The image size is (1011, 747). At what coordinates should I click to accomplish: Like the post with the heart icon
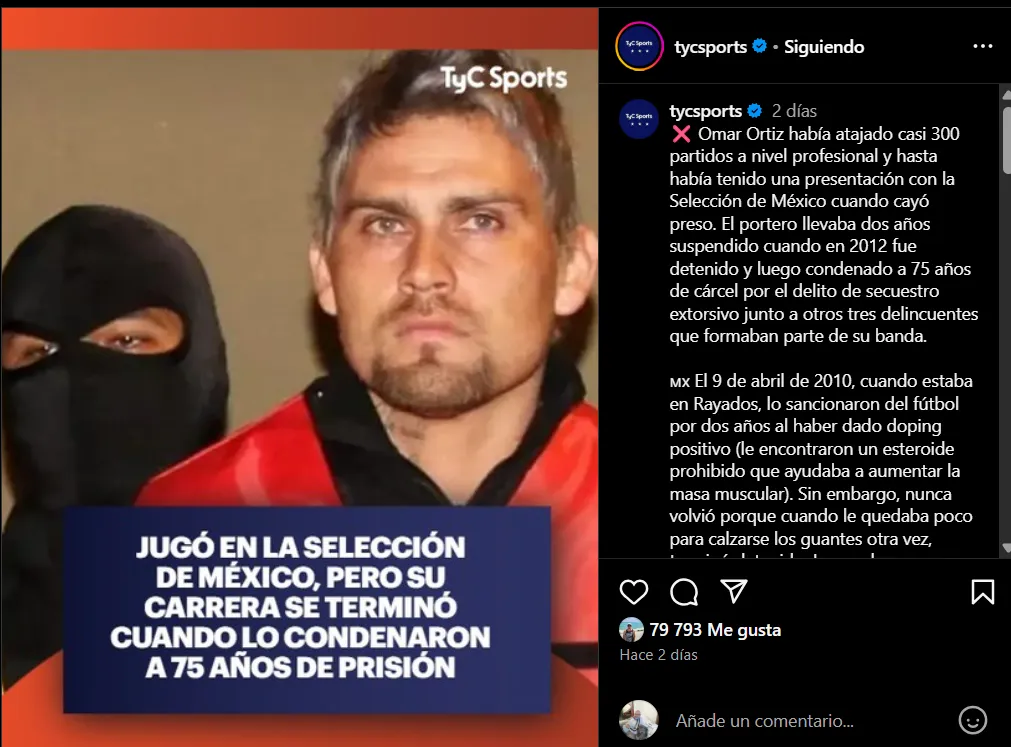tap(633, 592)
